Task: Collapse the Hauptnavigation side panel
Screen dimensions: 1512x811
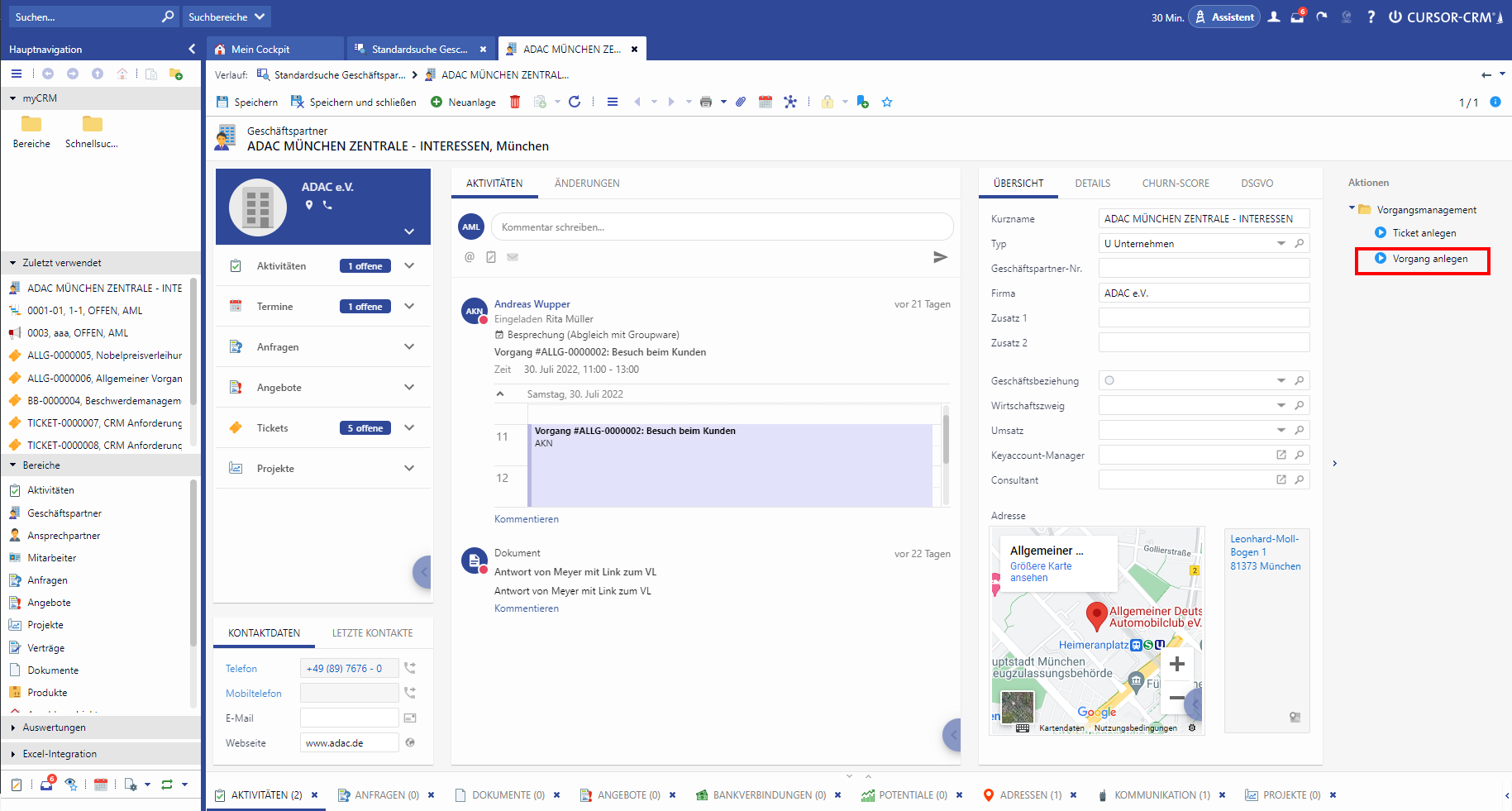Action: 192,49
